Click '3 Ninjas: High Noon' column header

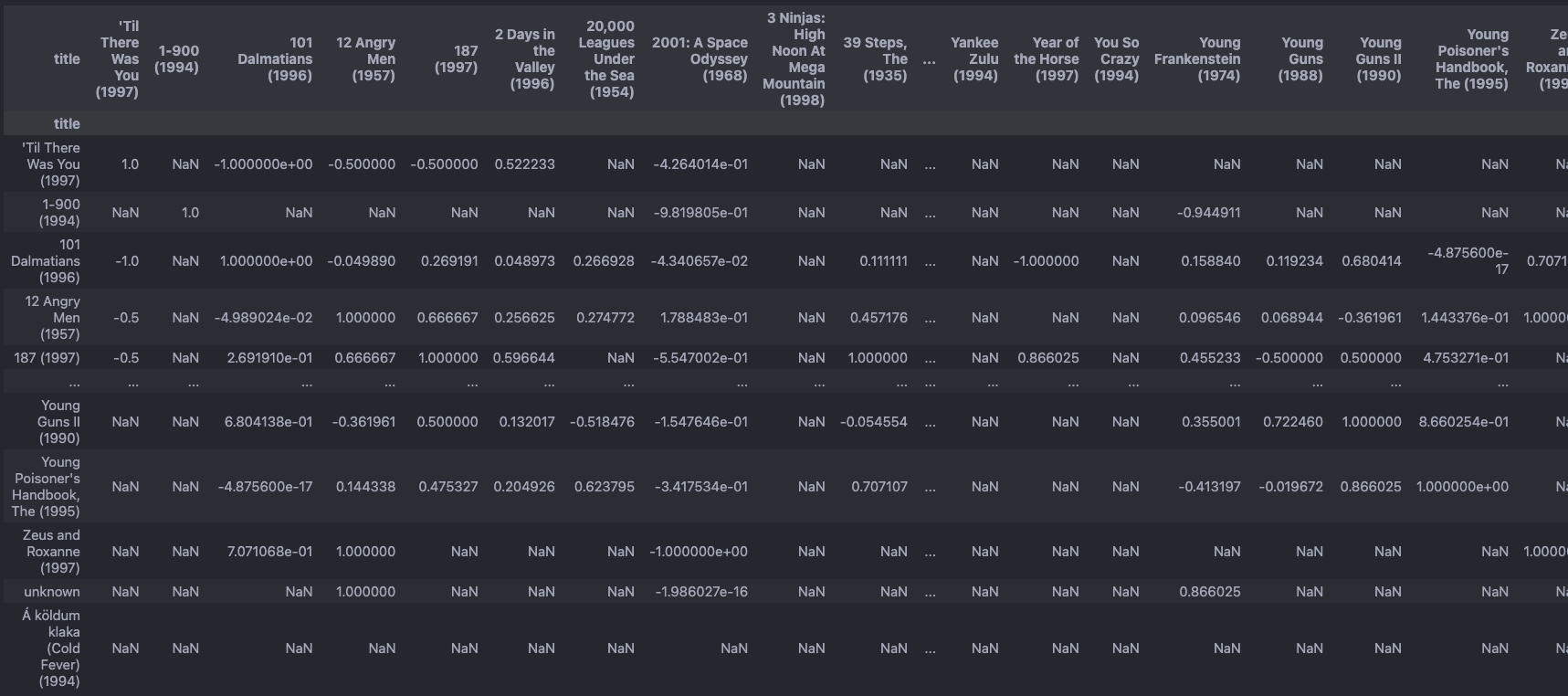795,59
